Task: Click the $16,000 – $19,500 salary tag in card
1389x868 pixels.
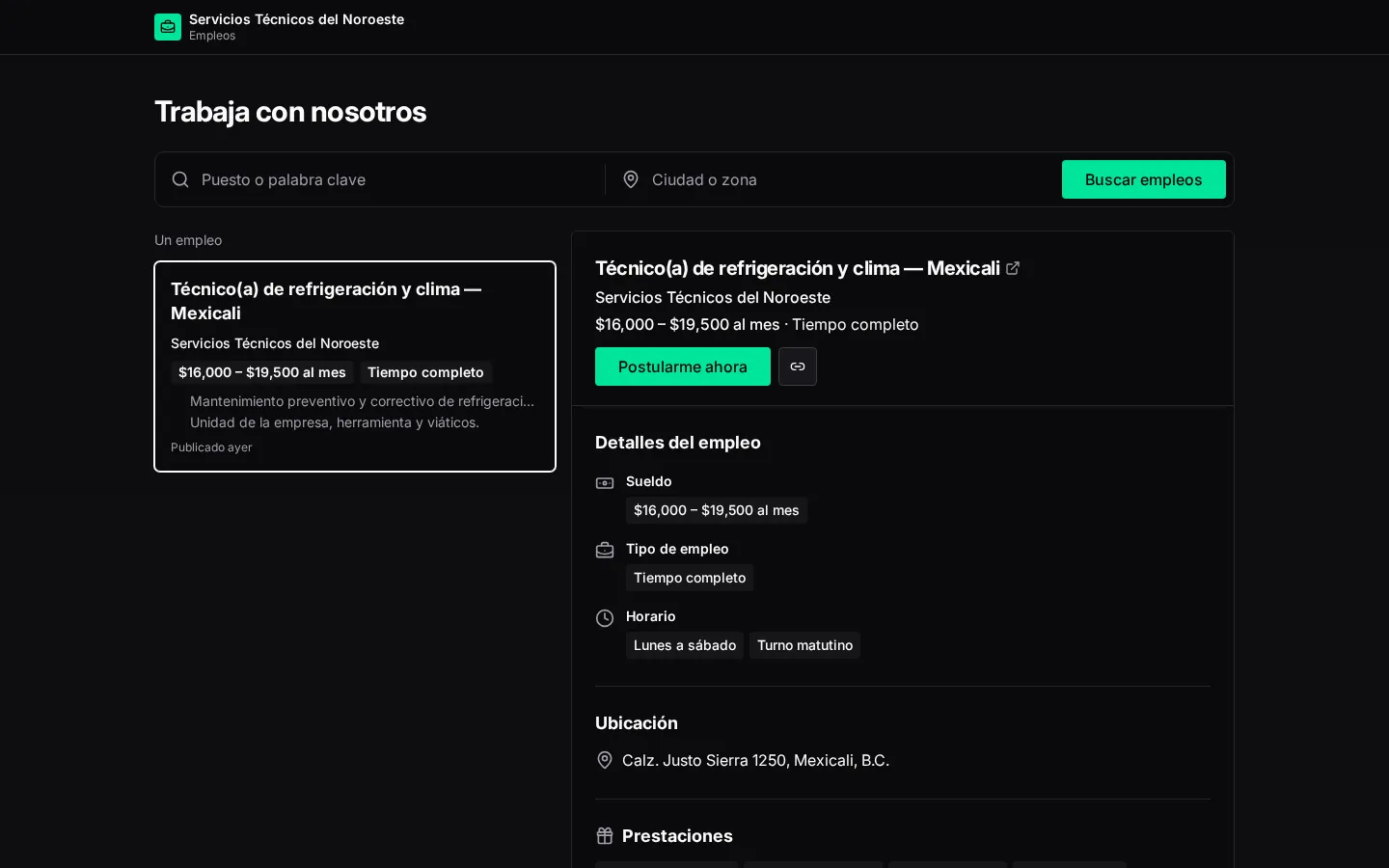Action: coord(262,372)
